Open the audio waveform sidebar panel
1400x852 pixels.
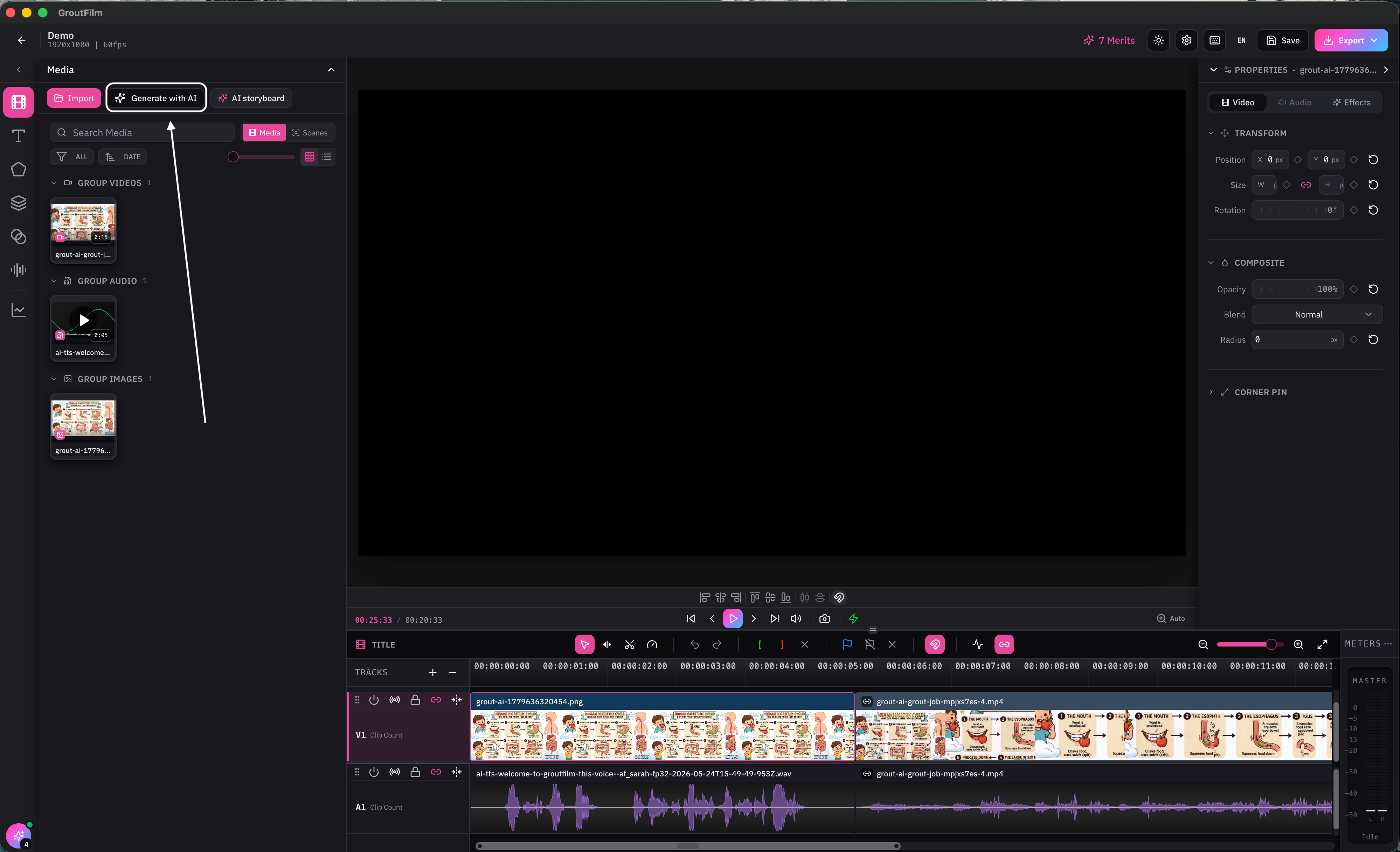tap(18, 270)
